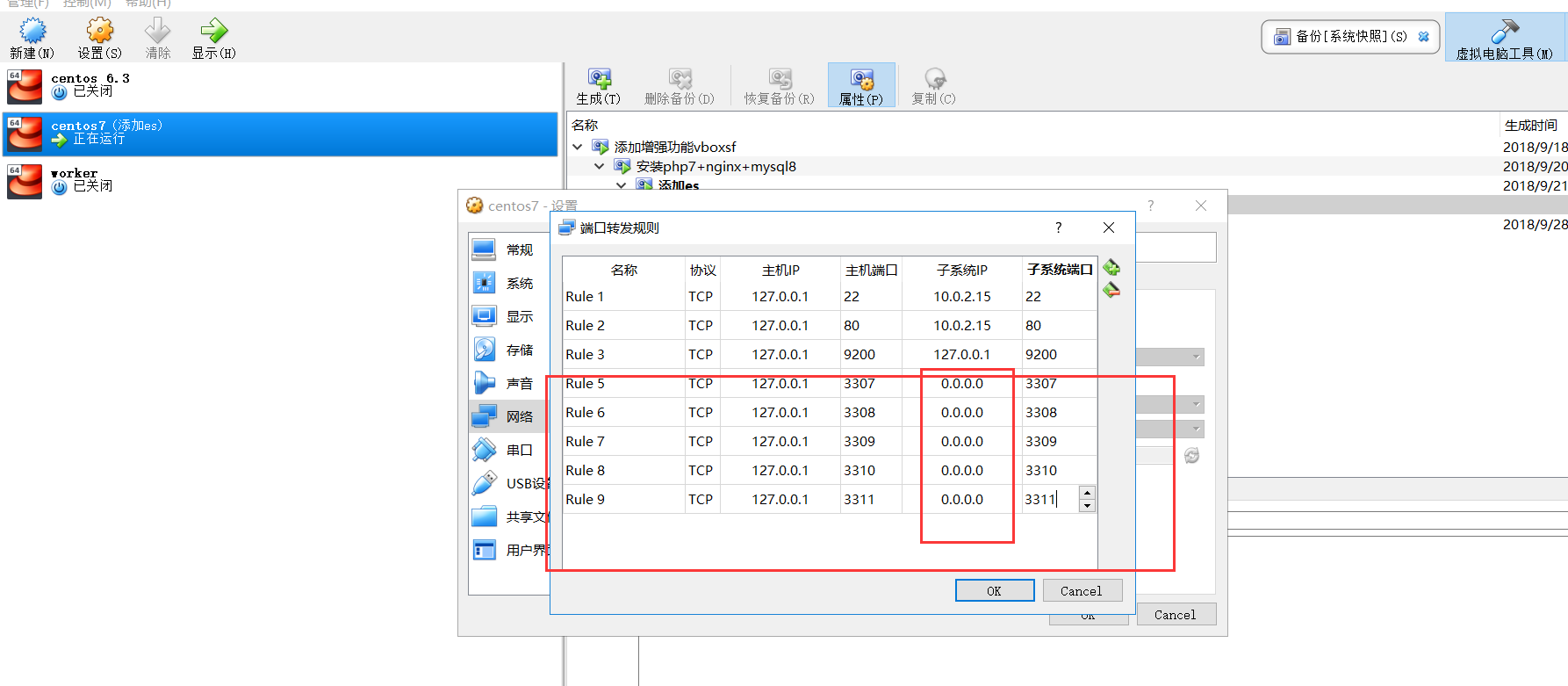
Task: Collapse the 添加es snapshot node
Action: [622, 185]
